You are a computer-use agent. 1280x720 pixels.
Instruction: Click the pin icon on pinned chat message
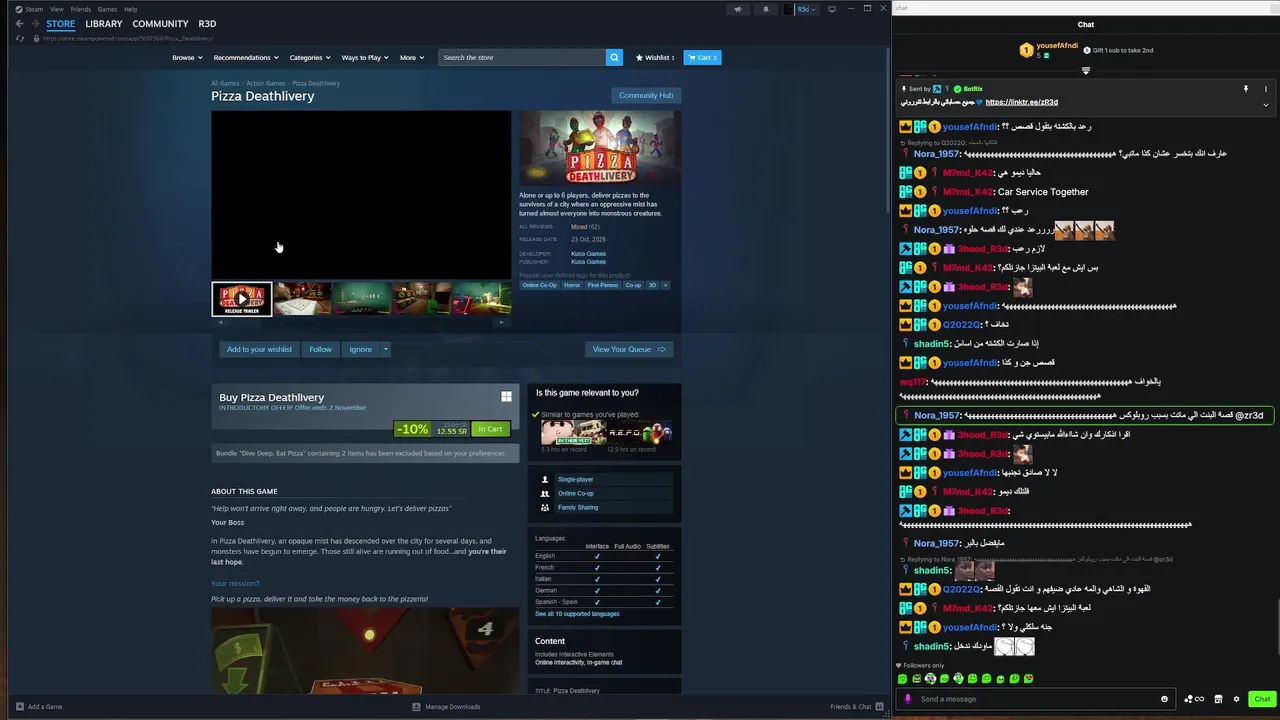[x=1245, y=89]
